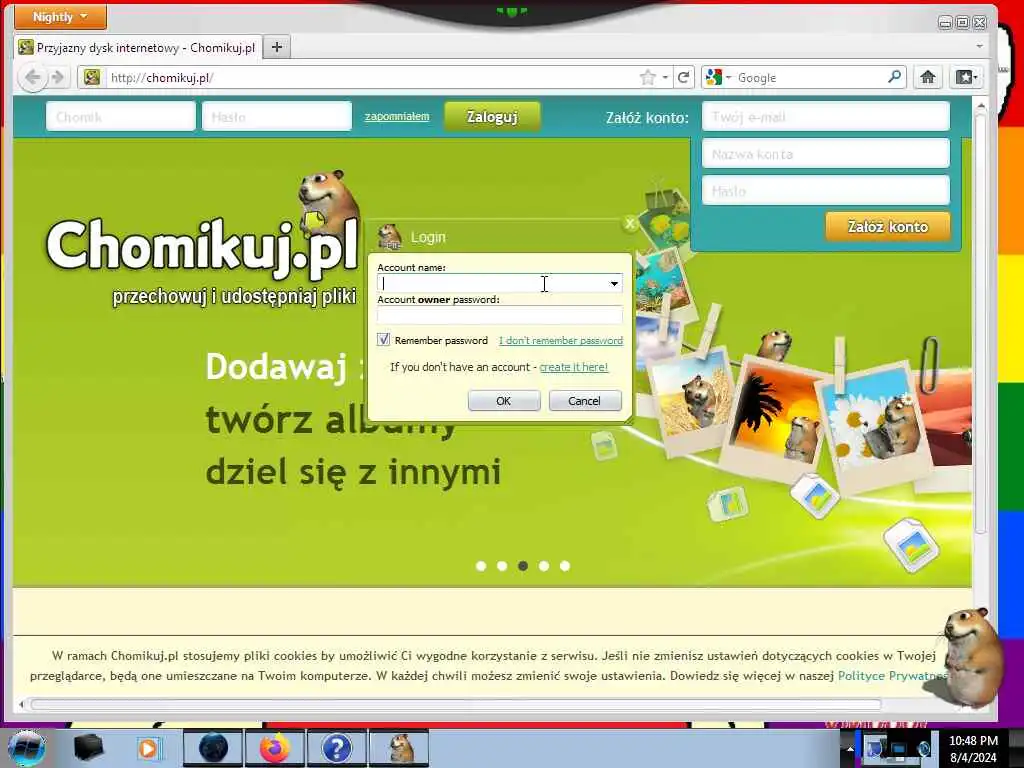Image resolution: width=1024 pixels, height=768 pixels.
Task: Click the Twój e-mail field
Action: 825,117
